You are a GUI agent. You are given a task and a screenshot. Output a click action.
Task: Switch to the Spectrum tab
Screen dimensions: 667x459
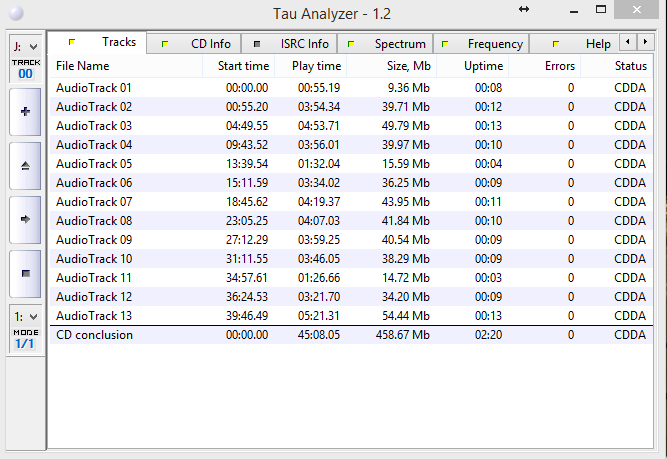385,44
